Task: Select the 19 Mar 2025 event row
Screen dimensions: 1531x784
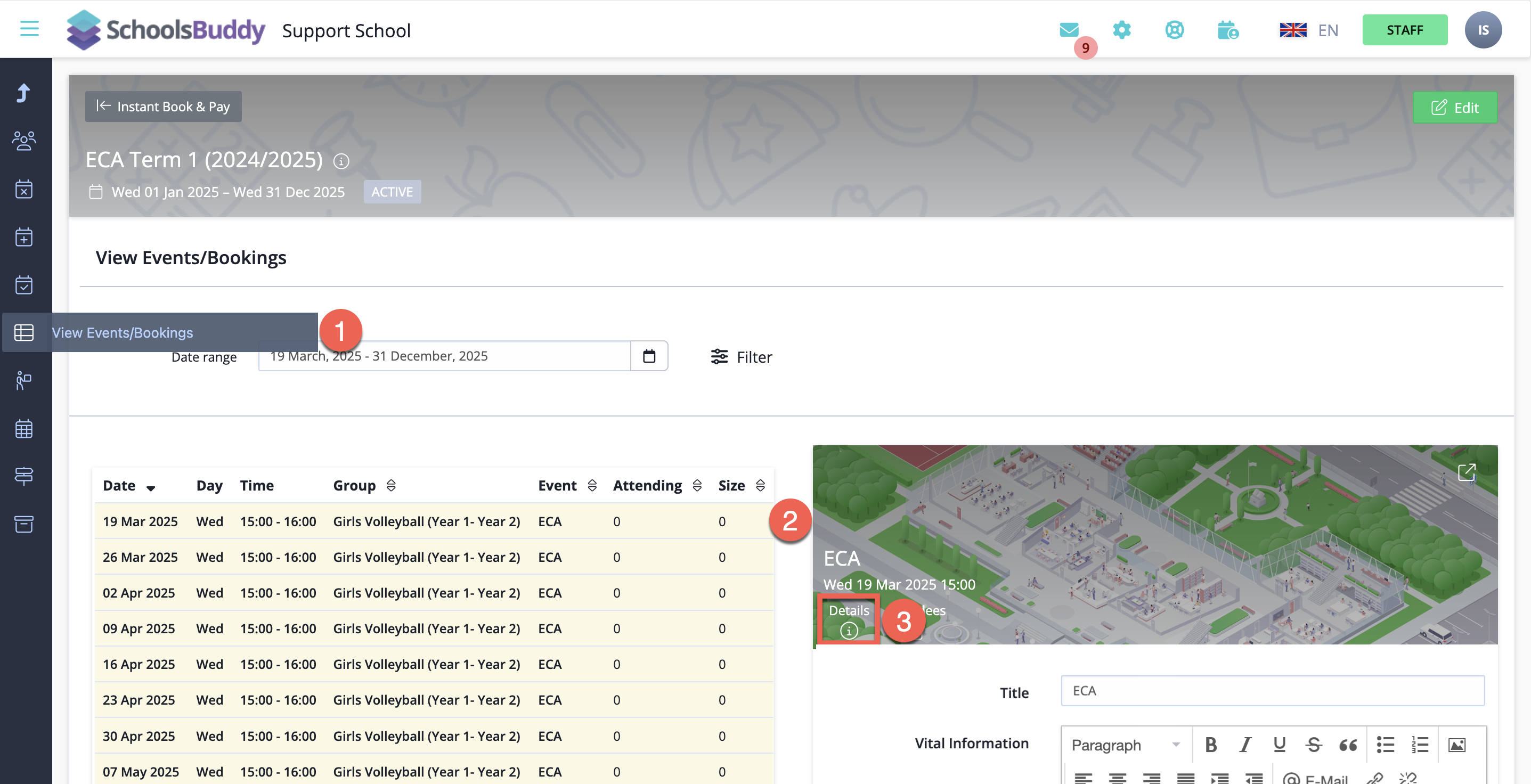Action: tap(434, 521)
